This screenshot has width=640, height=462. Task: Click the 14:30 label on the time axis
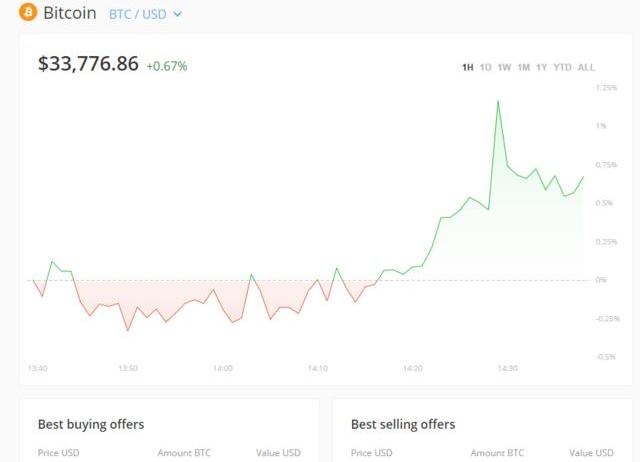pyautogui.click(x=508, y=369)
